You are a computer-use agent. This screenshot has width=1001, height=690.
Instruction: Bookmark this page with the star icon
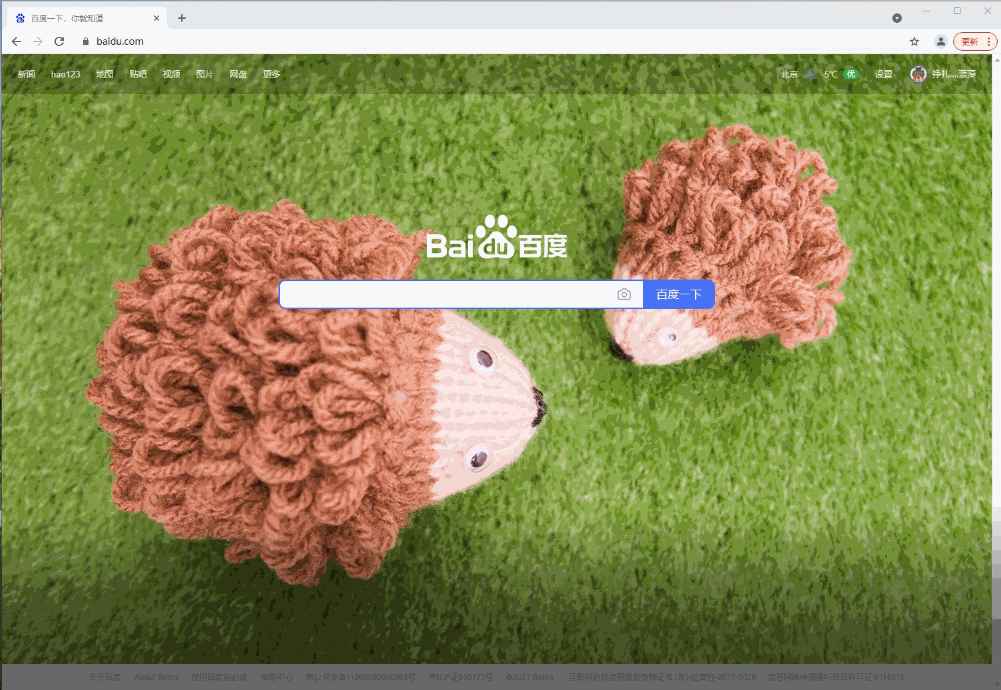pyautogui.click(x=914, y=41)
